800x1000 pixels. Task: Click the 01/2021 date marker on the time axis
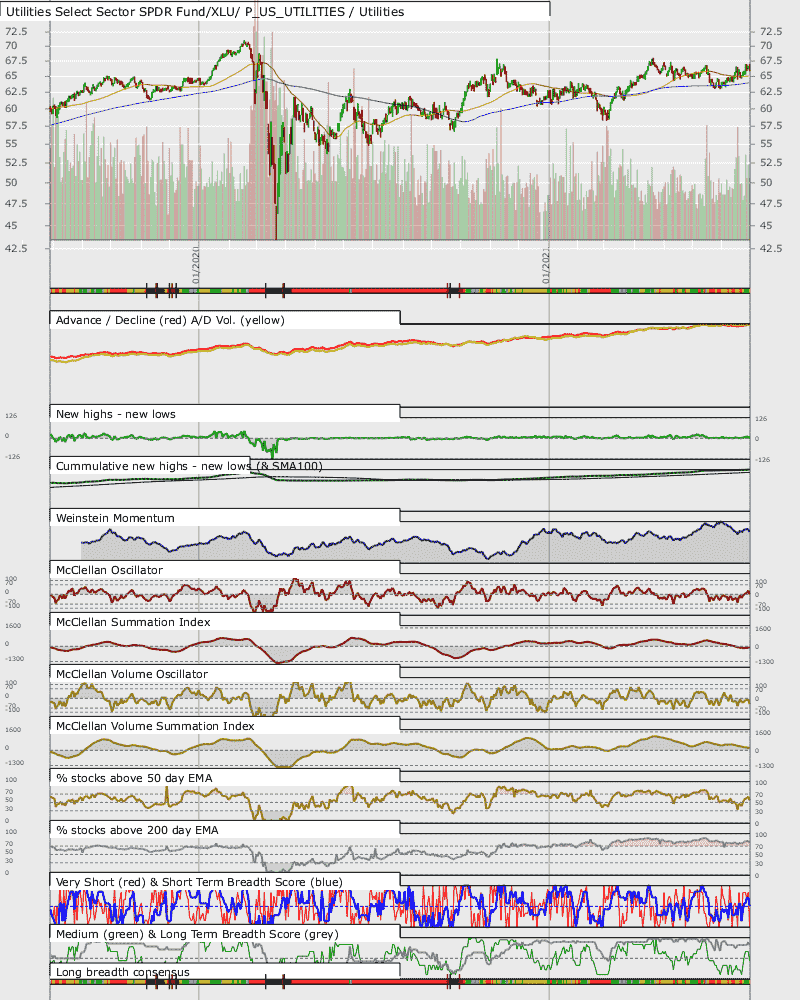[545, 265]
